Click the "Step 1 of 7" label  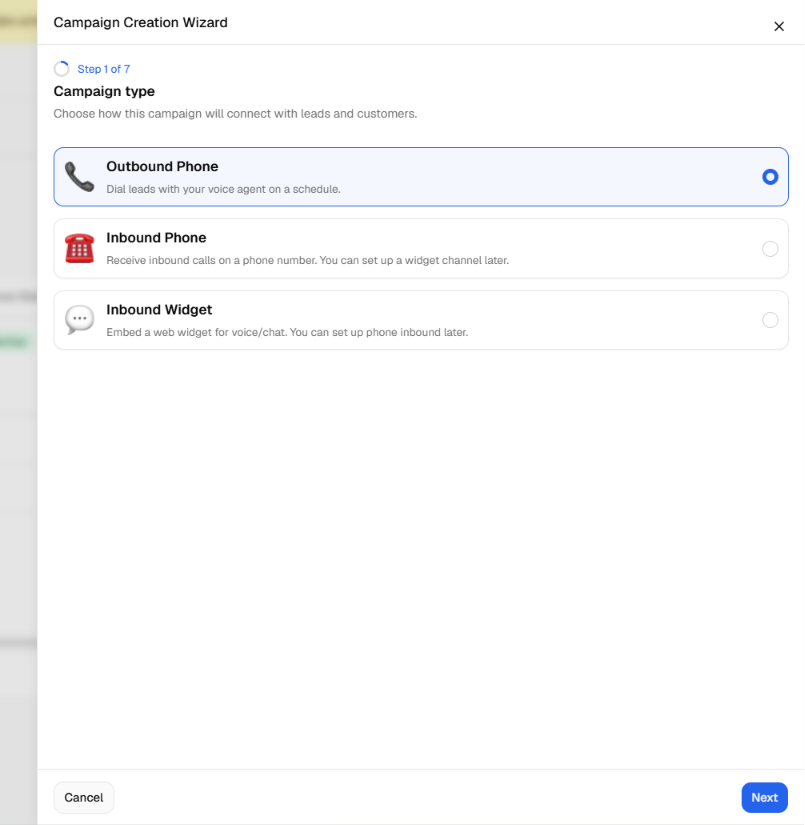click(x=104, y=69)
